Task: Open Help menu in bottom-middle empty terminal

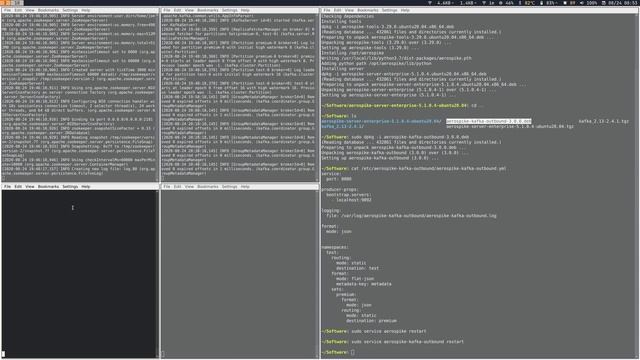Action: 245,187
